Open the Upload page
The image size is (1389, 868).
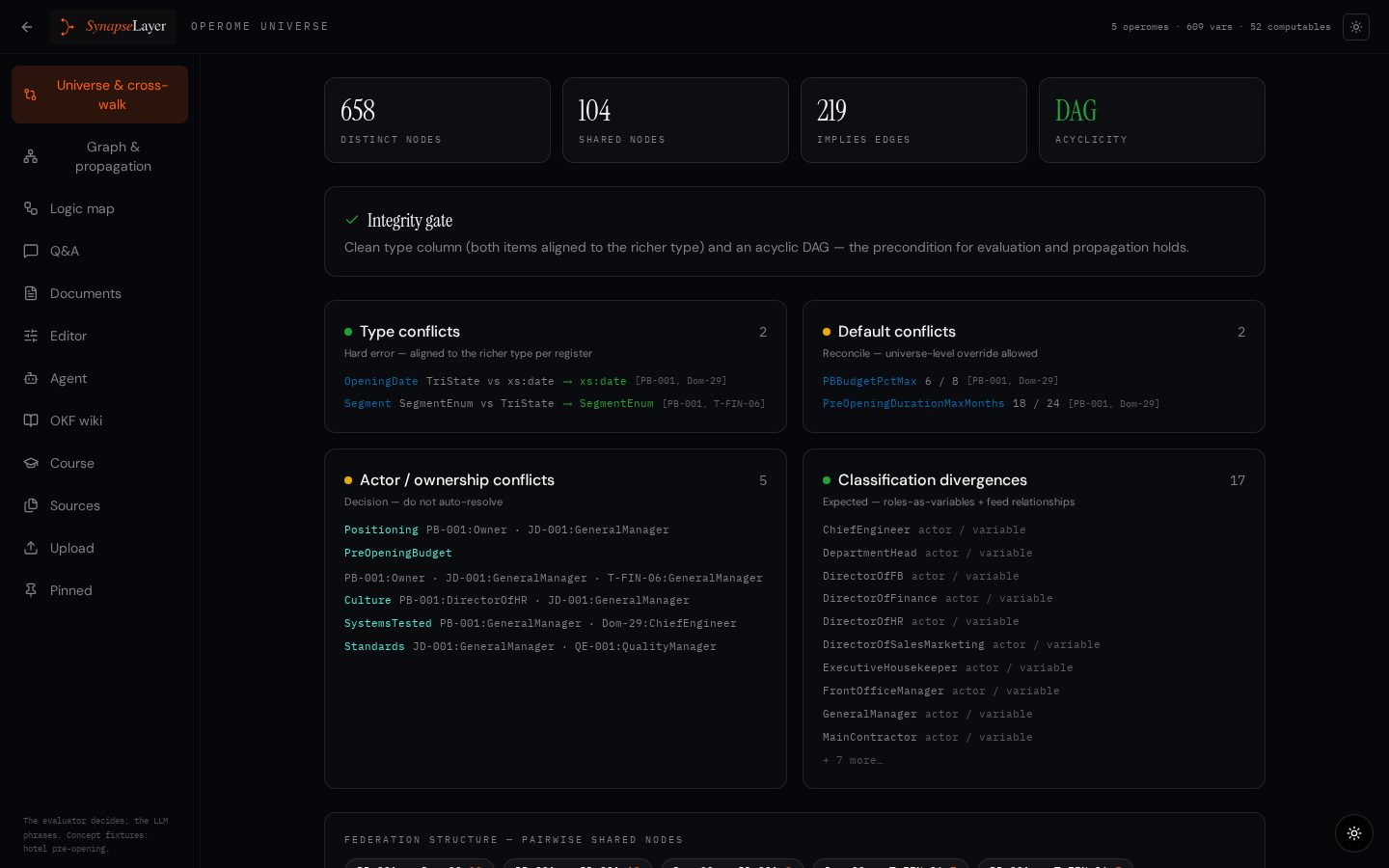pyautogui.click(x=99, y=548)
